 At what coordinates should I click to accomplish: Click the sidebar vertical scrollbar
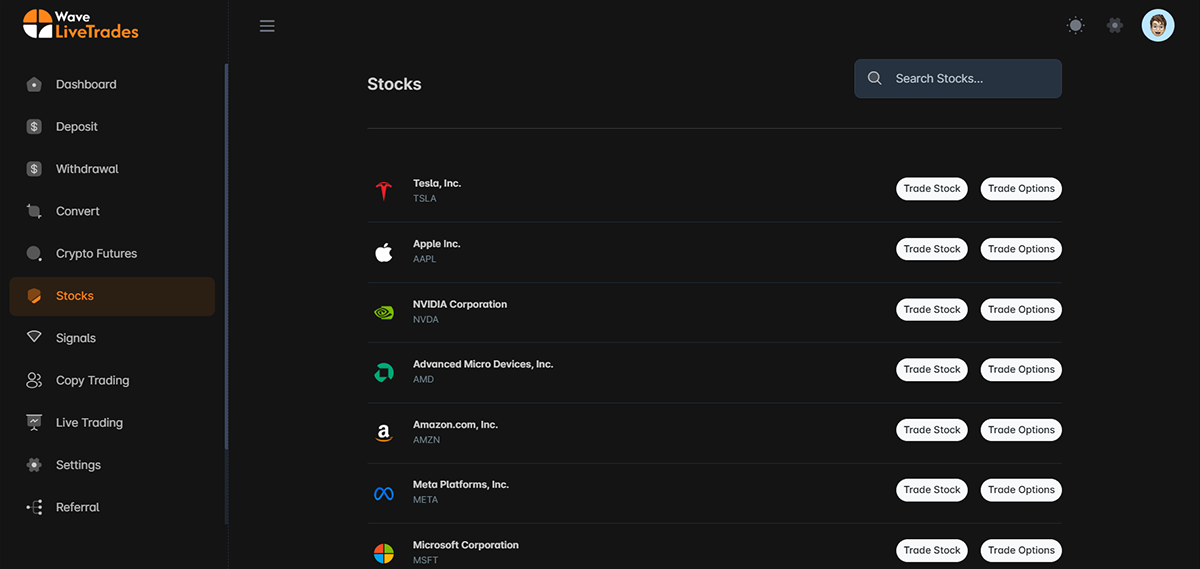pos(226,290)
